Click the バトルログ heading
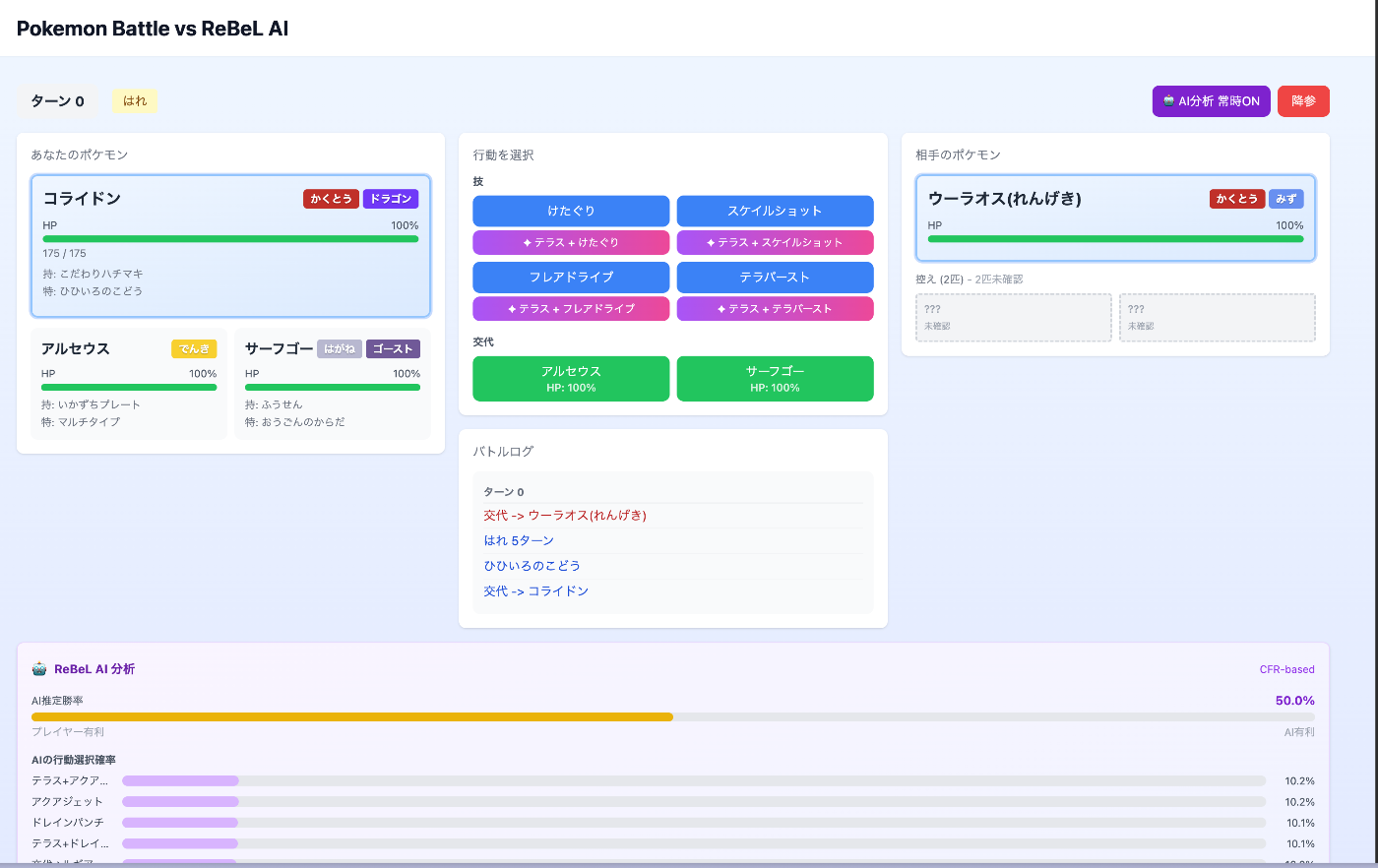Viewport: 1378px width, 868px height. (x=503, y=452)
